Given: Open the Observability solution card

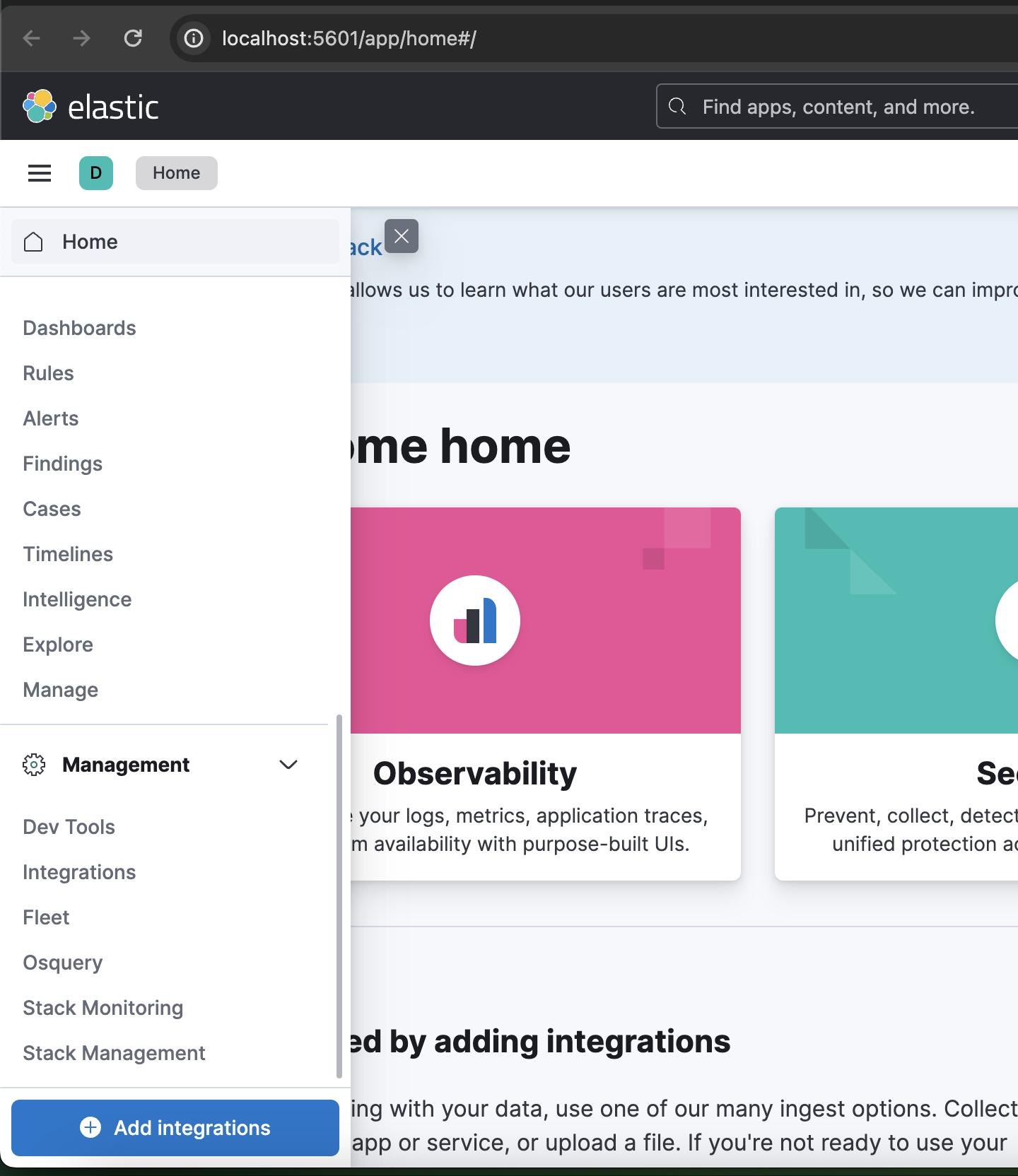Looking at the screenshot, I should [x=546, y=694].
